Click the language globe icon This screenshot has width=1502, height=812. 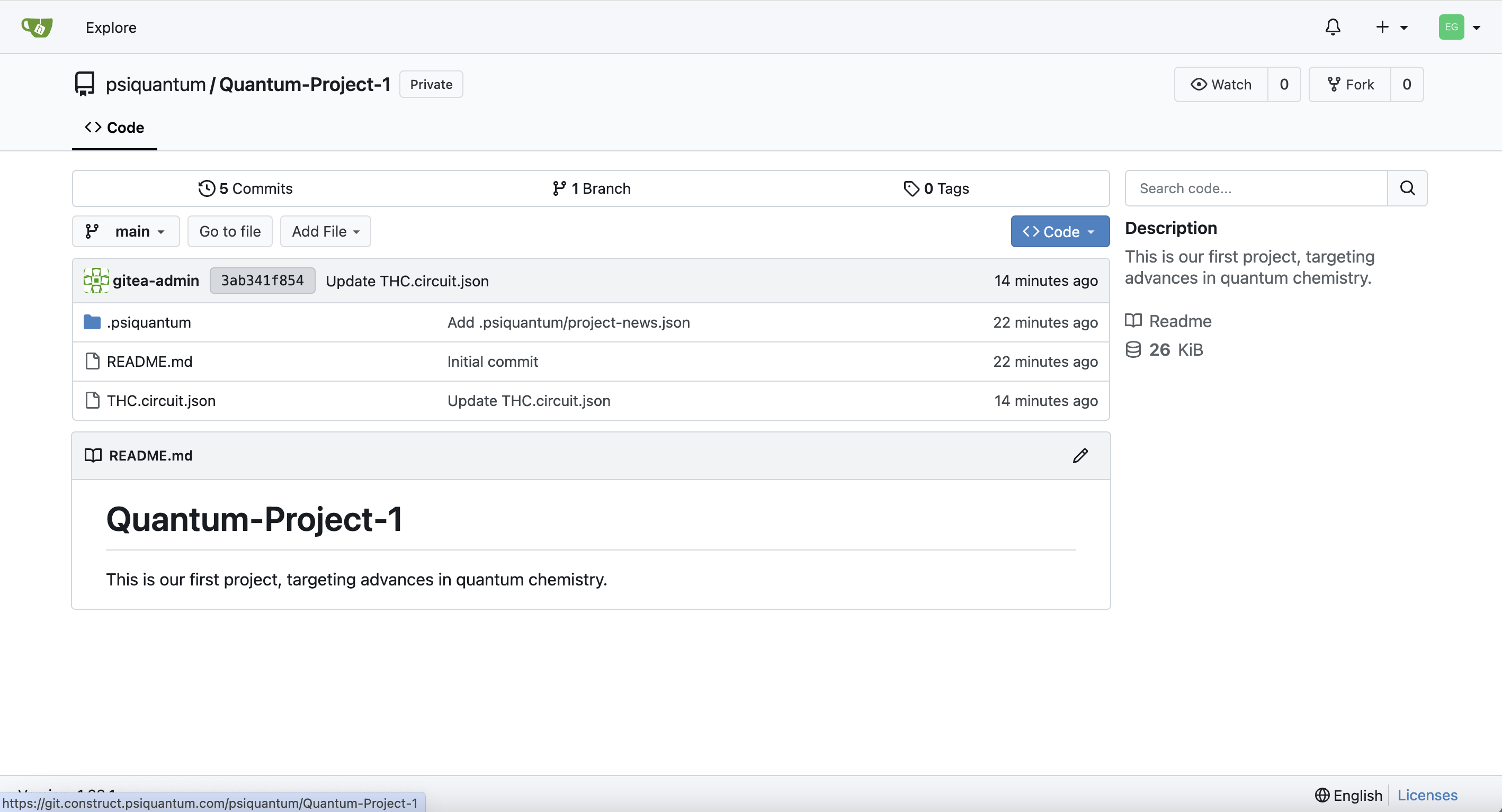point(1322,795)
